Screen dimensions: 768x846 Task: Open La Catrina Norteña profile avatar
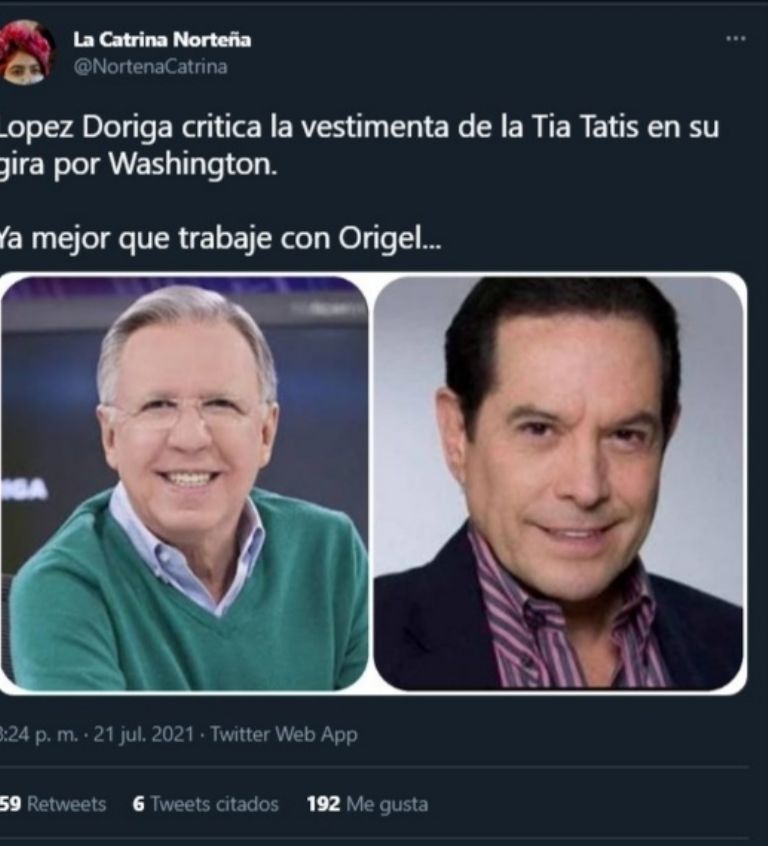(x=26, y=52)
